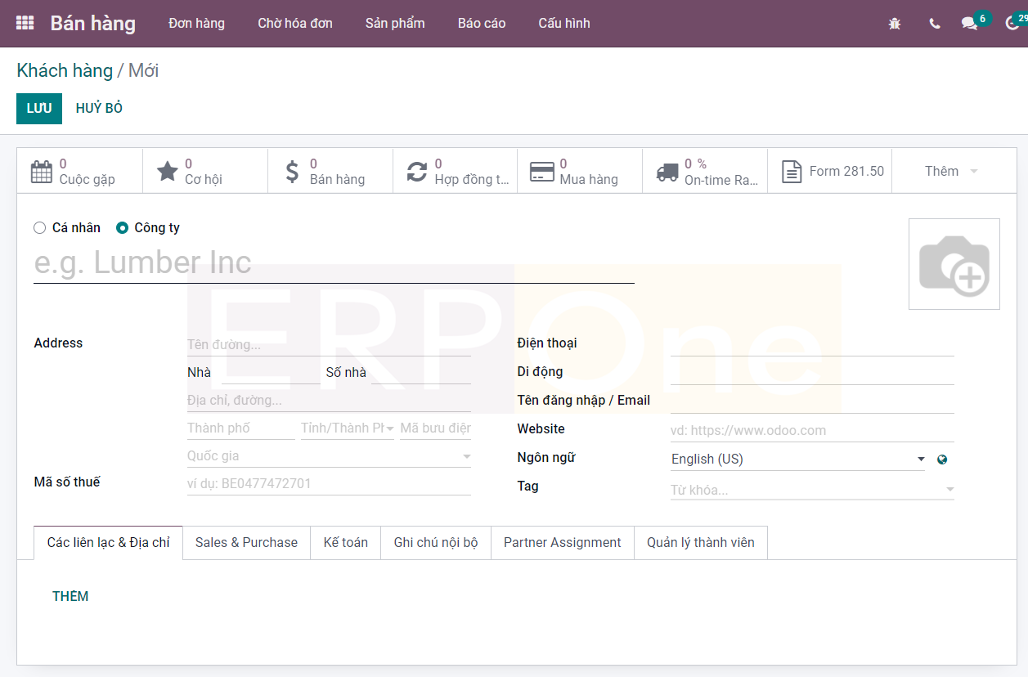Click the Địa chỉ, đường second address field

329,400
